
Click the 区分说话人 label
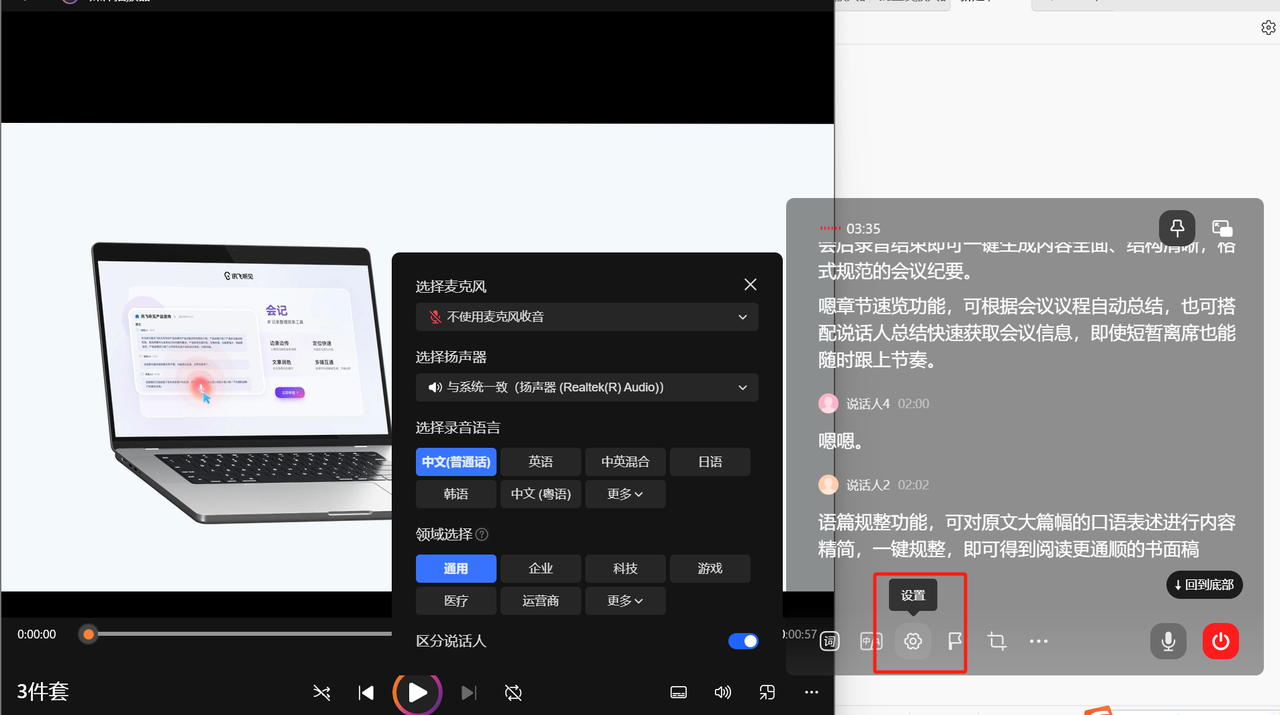(x=451, y=641)
